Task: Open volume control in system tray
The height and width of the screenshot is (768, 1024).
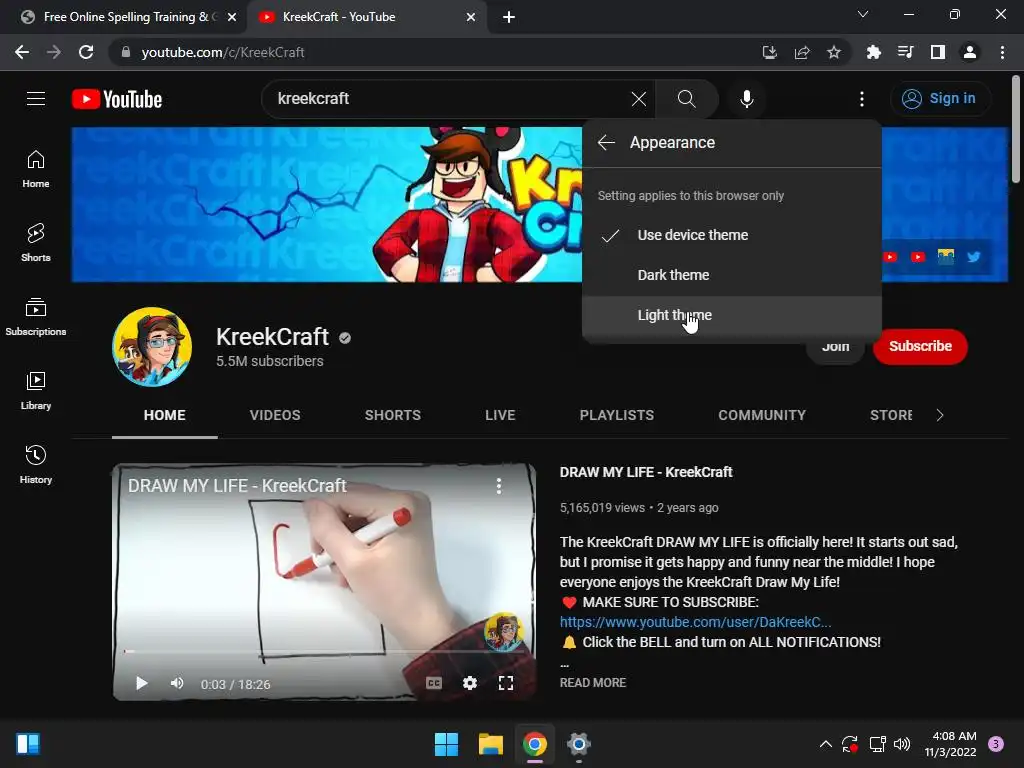Action: point(902,744)
